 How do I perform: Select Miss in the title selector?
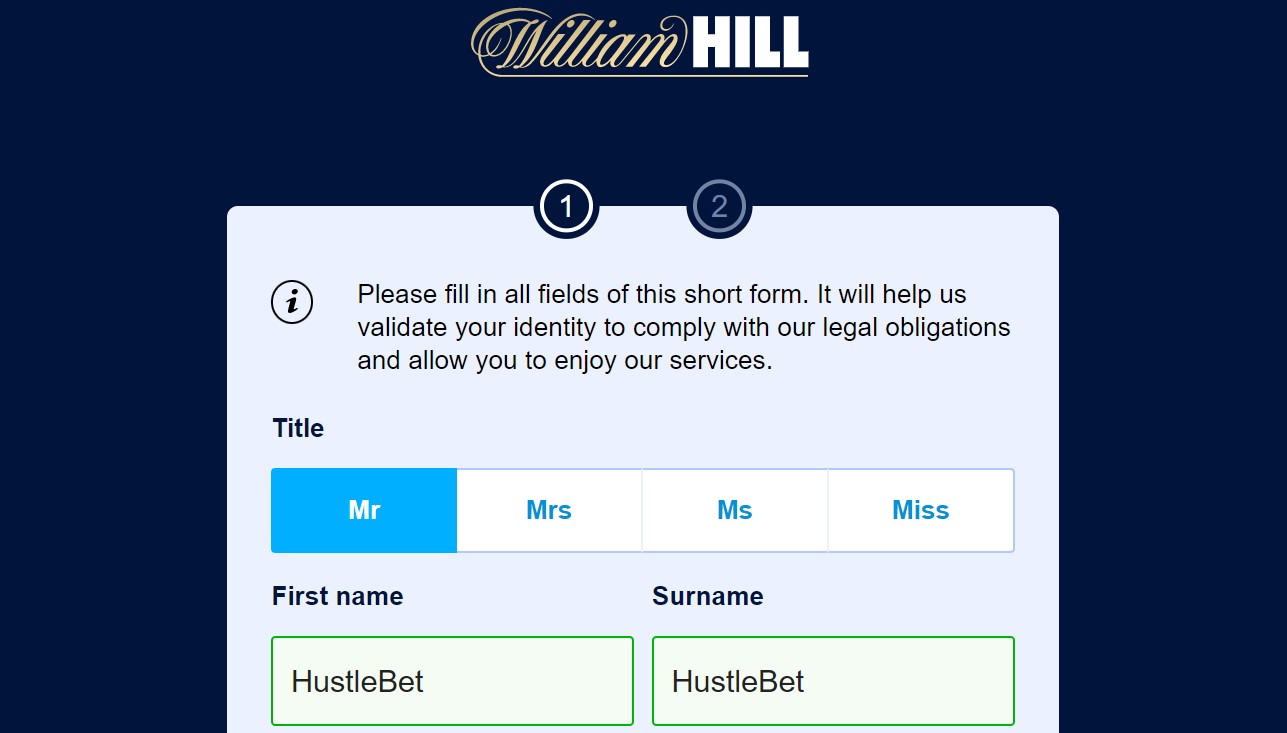pos(920,510)
